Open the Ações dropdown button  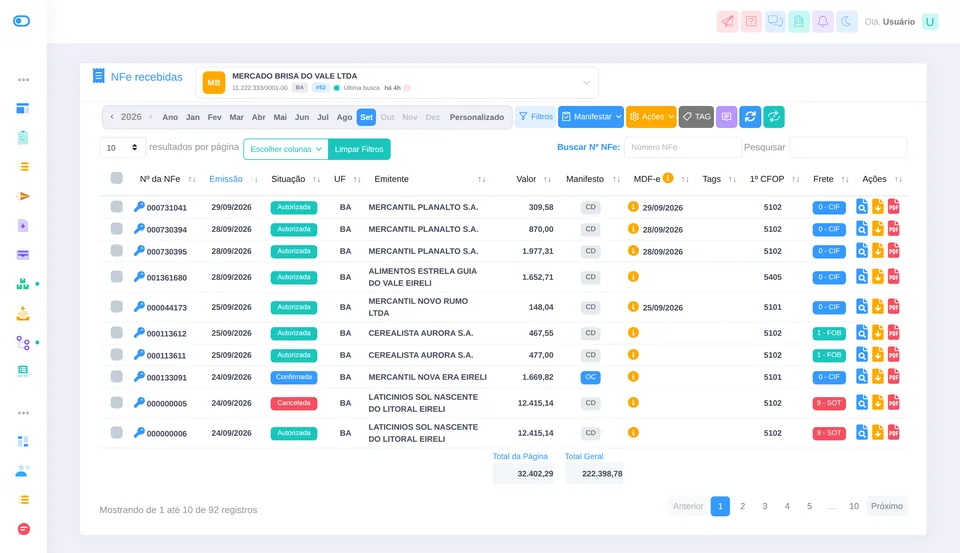651,116
